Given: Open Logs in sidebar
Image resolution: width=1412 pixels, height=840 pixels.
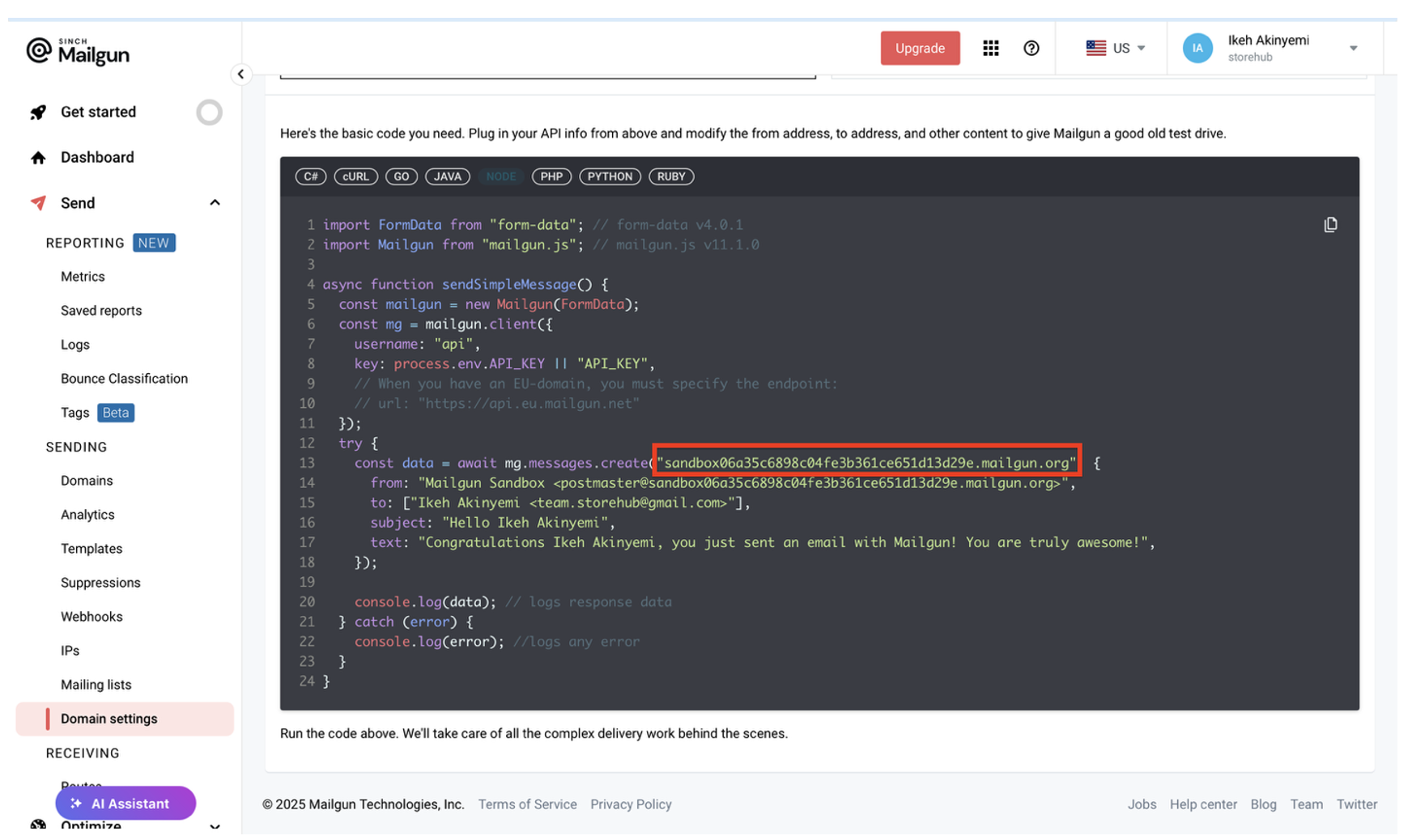Looking at the screenshot, I should (x=75, y=345).
